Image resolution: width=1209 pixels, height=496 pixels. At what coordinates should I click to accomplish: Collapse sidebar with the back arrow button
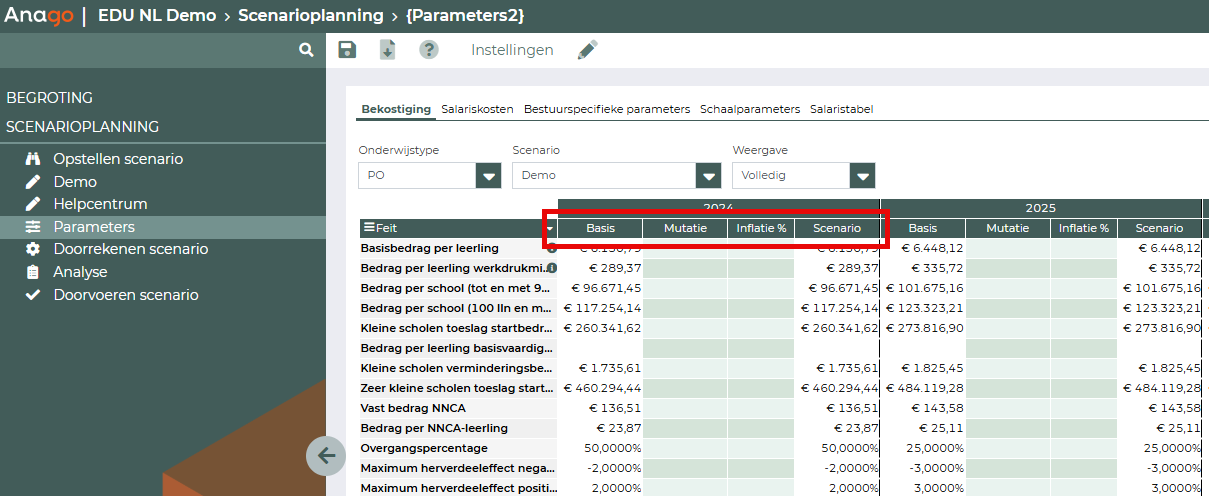tap(326, 456)
